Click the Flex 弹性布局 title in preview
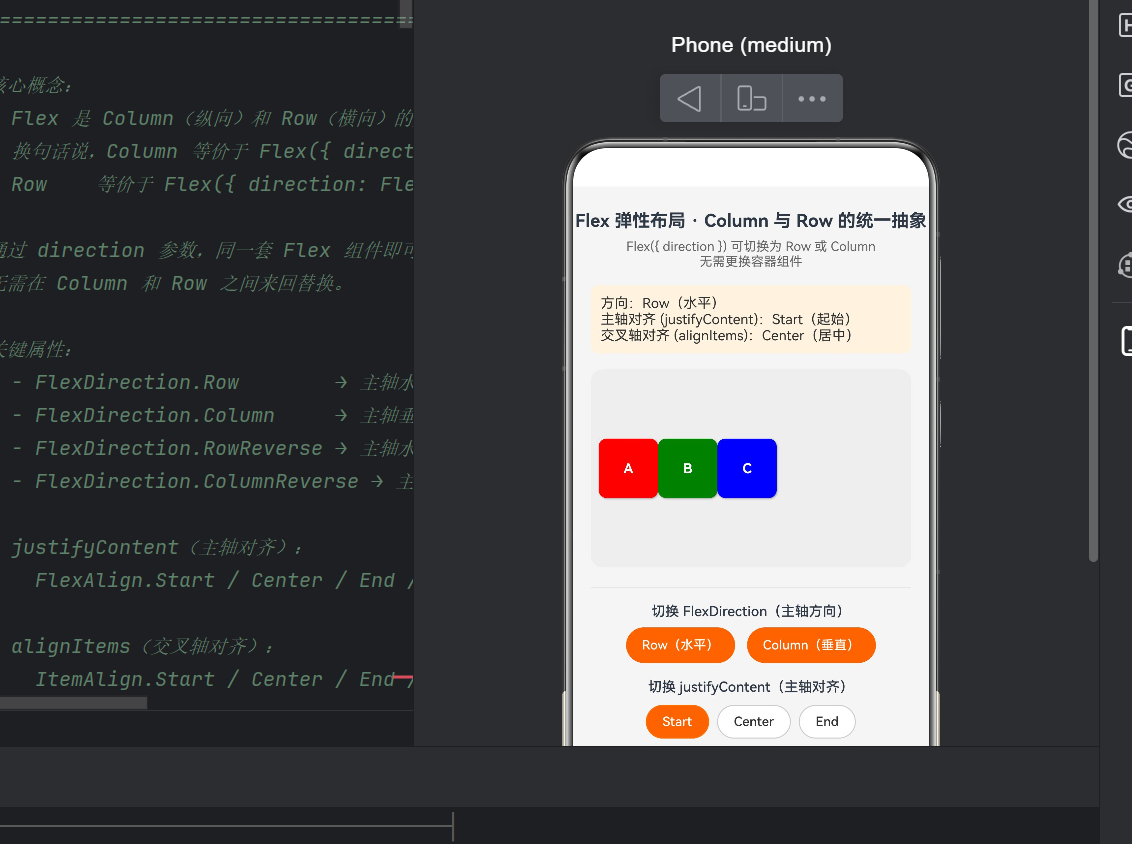Image resolution: width=1132 pixels, height=844 pixels. pyautogui.click(x=751, y=220)
